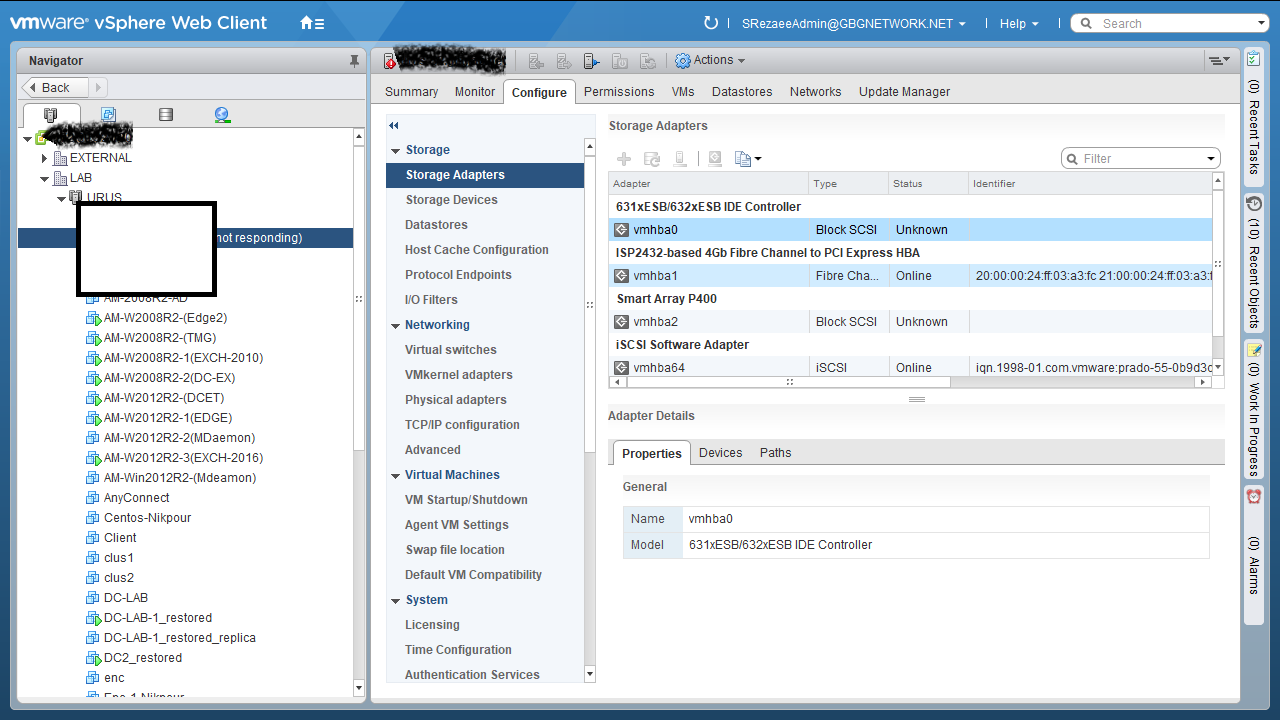1281x720 pixels.
Task: Collapse the Networking section
Action: pyautogui.click(x=396, y=326)
